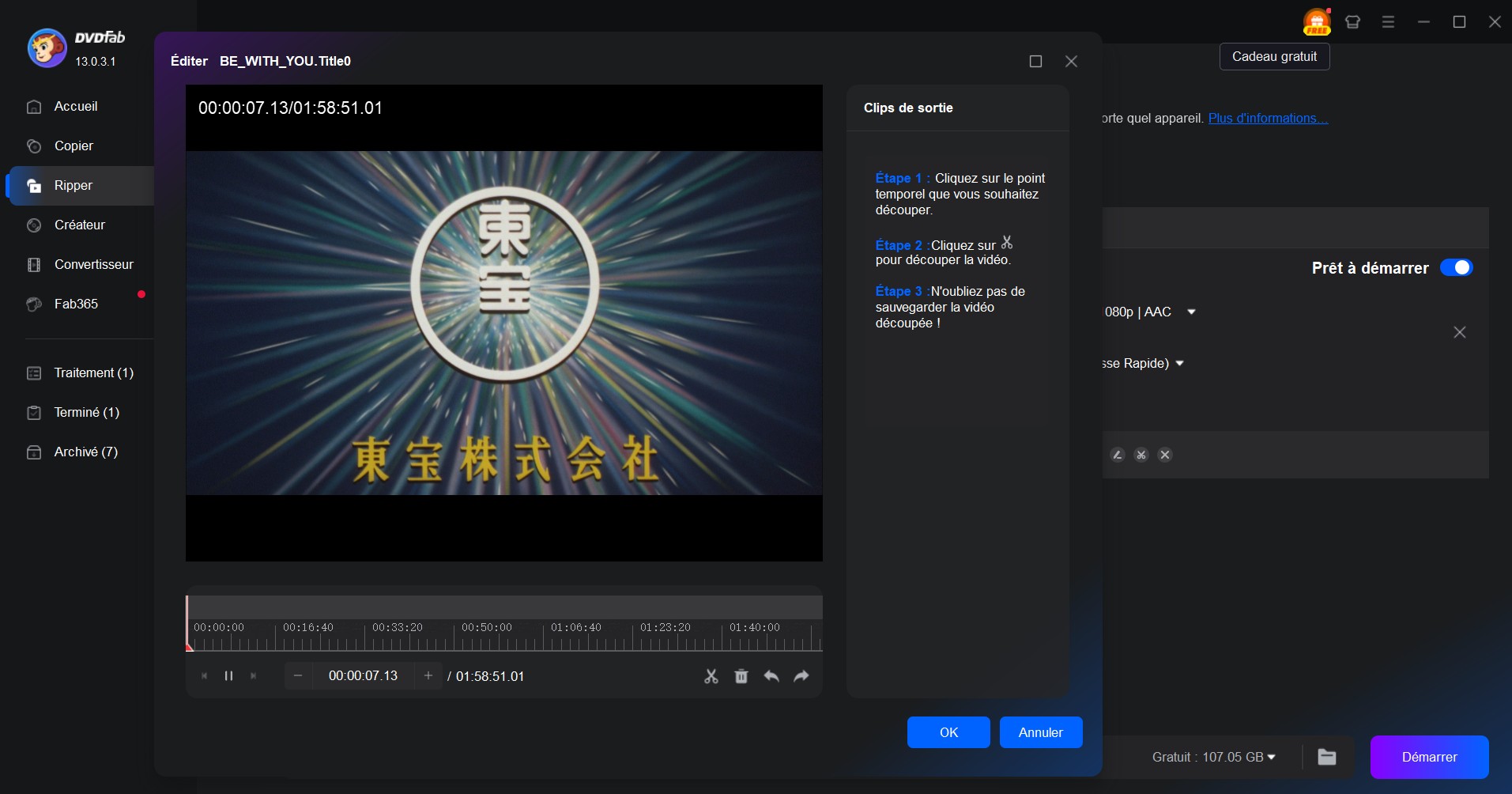
Task: Maximize the Éditer dialog
Action: pos(1035,61)
